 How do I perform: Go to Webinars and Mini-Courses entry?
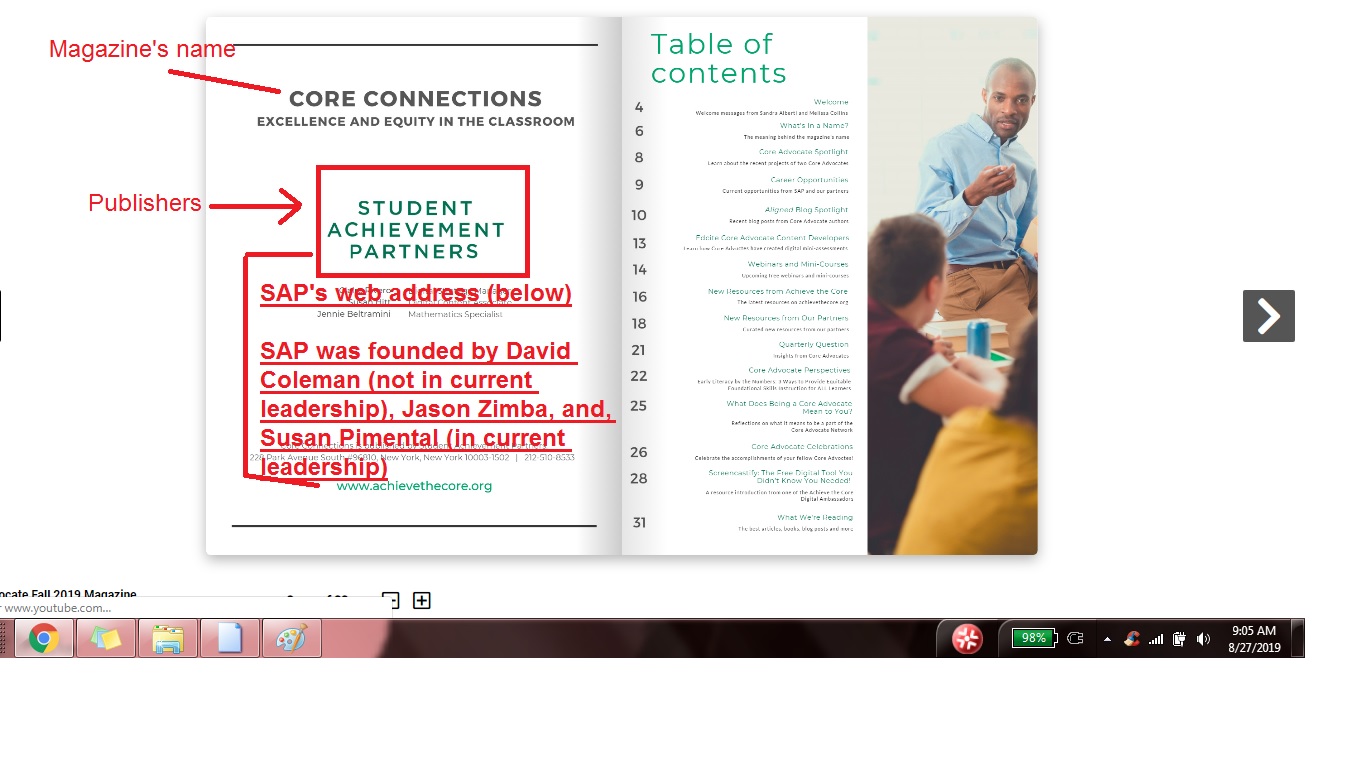(798, 264)
